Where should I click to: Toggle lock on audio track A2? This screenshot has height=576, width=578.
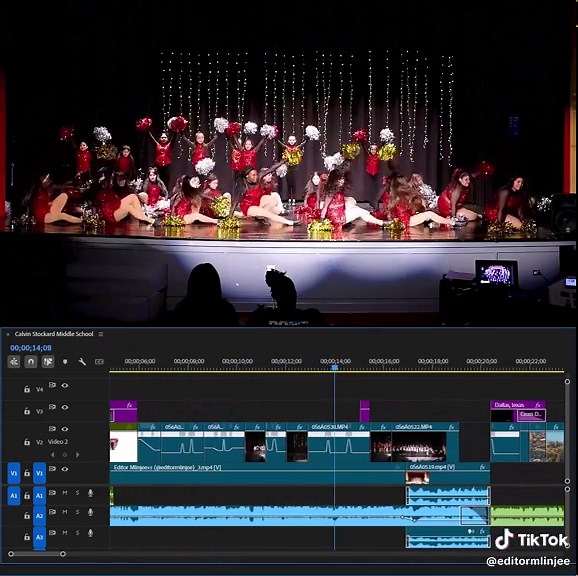click(x=27, y=516)
